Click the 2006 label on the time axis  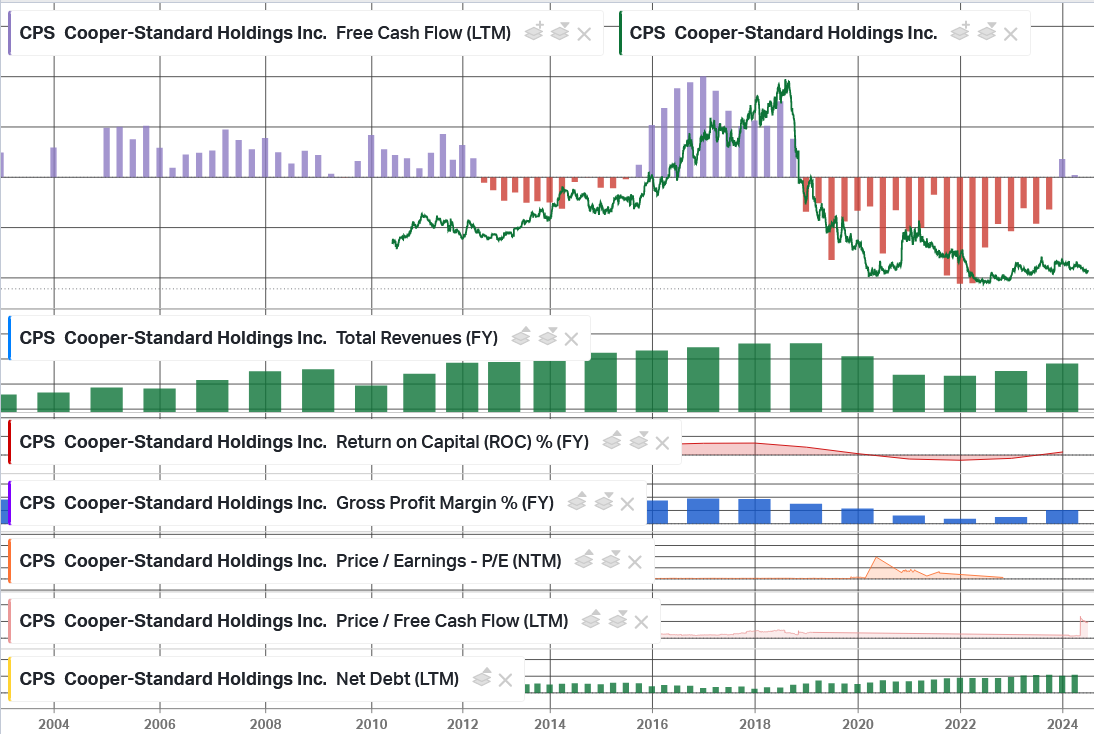(x=160, y=724)
